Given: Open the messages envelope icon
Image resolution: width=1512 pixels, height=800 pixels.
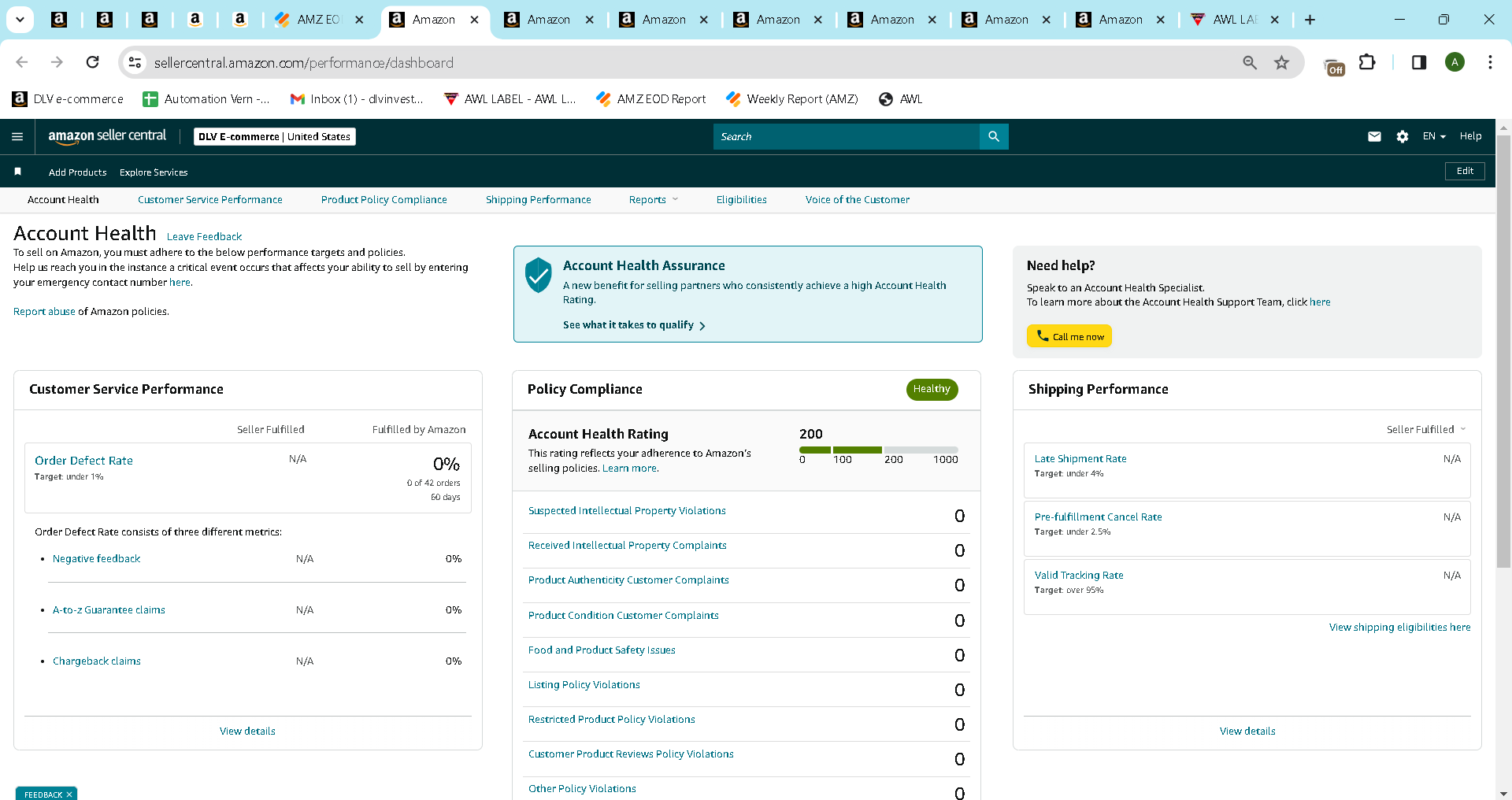Looking at the screenshot, I should tap(1374, 136).
